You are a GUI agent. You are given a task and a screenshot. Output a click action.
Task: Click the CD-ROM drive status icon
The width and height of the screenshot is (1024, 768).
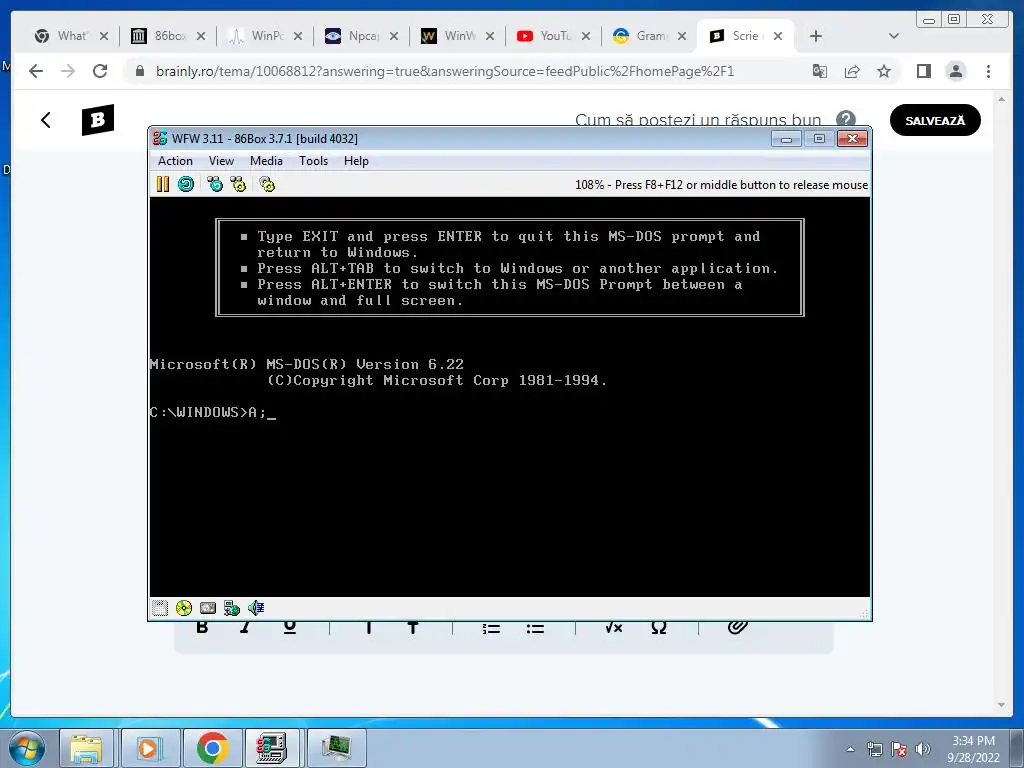(x=184, y=608)
